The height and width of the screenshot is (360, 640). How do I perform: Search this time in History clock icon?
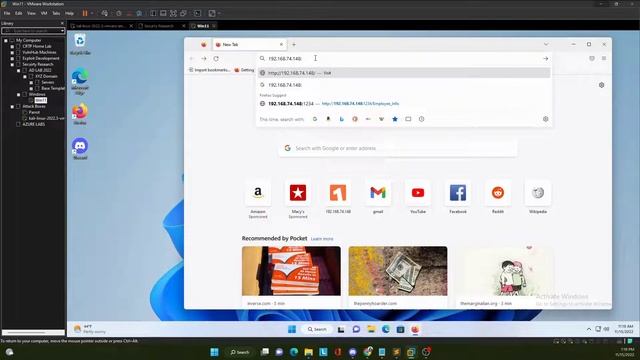(x=421, y=119)
